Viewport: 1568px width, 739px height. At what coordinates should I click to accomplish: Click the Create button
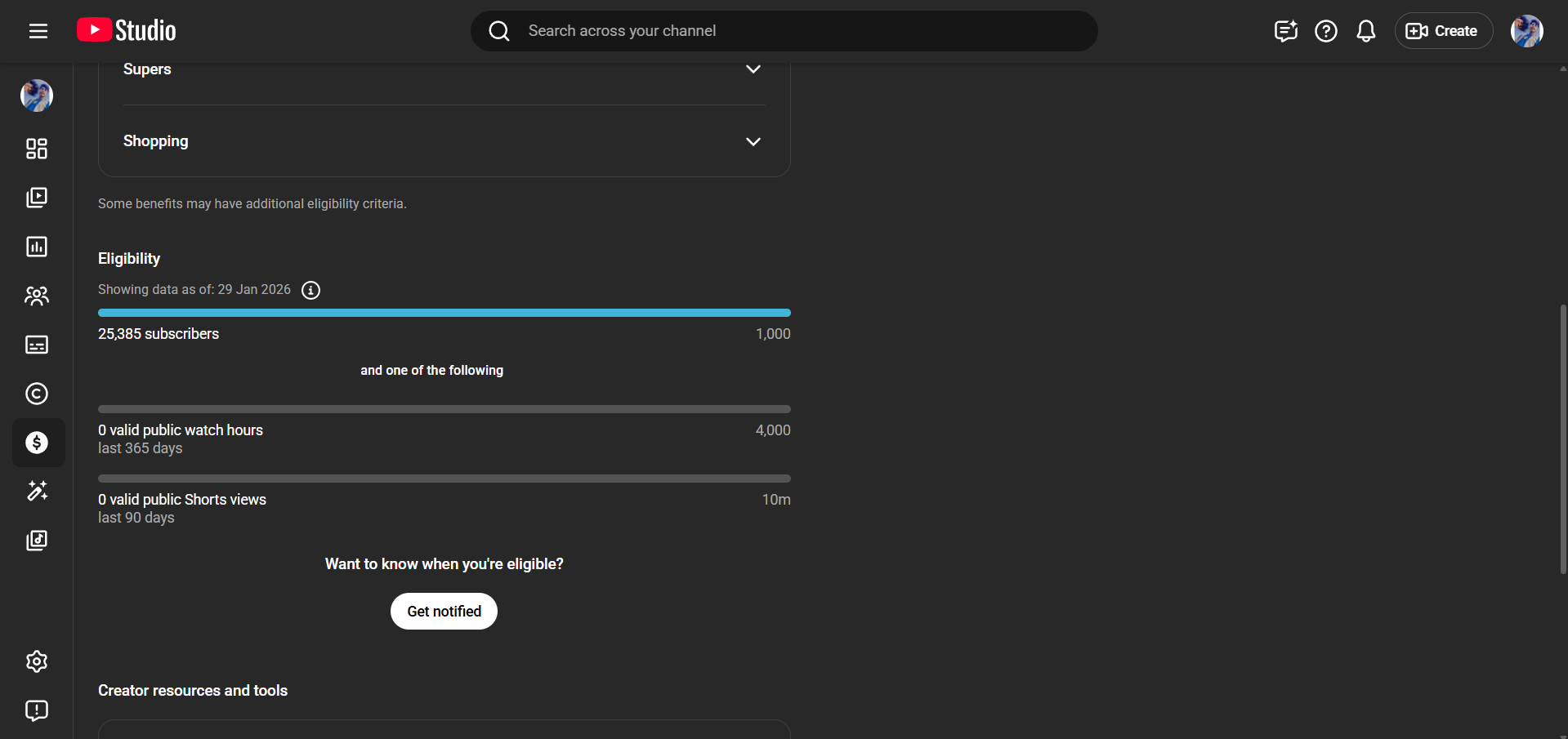pyautogui.click(x=1443, y=31)
